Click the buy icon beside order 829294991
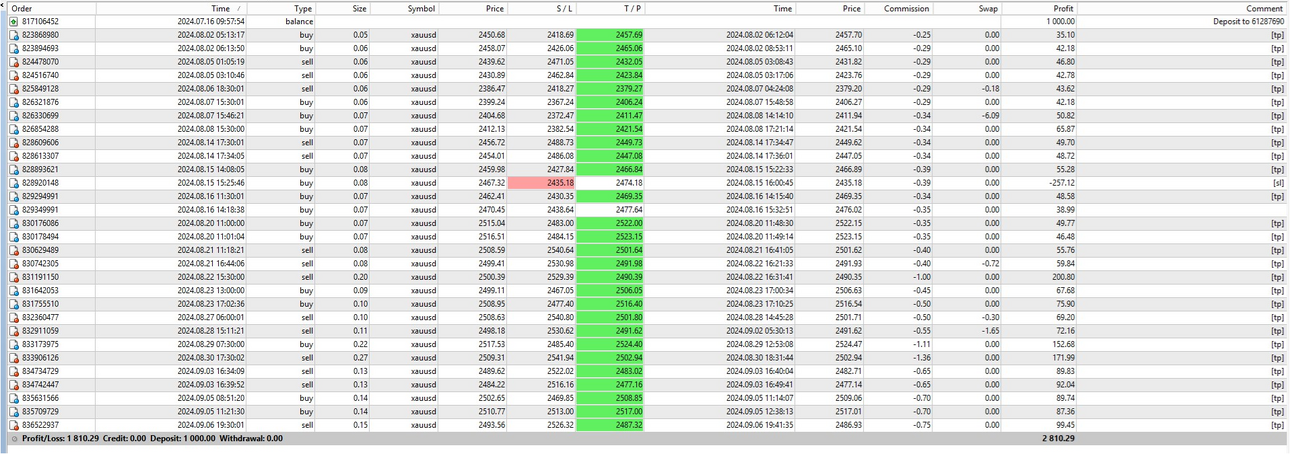Image resolution: width=1290 pixels, height=454 pixels. point(13,197)
